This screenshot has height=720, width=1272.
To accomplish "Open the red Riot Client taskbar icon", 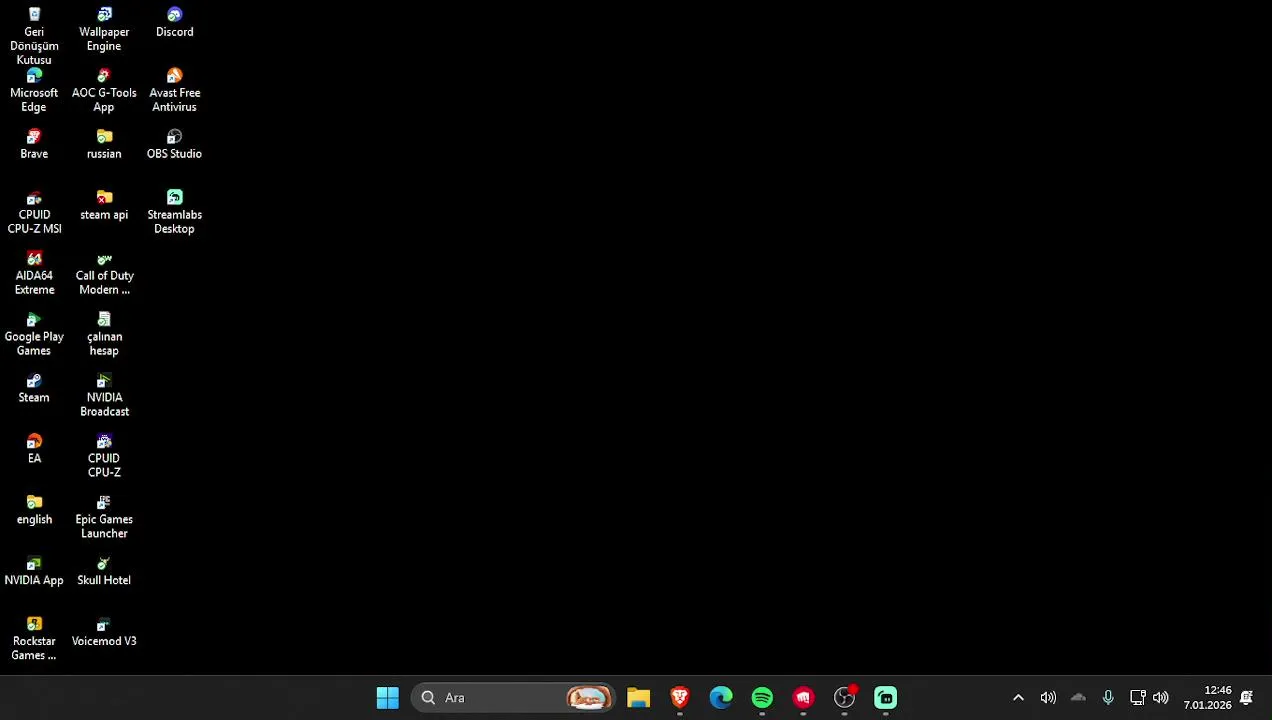I will pos(803,698).
